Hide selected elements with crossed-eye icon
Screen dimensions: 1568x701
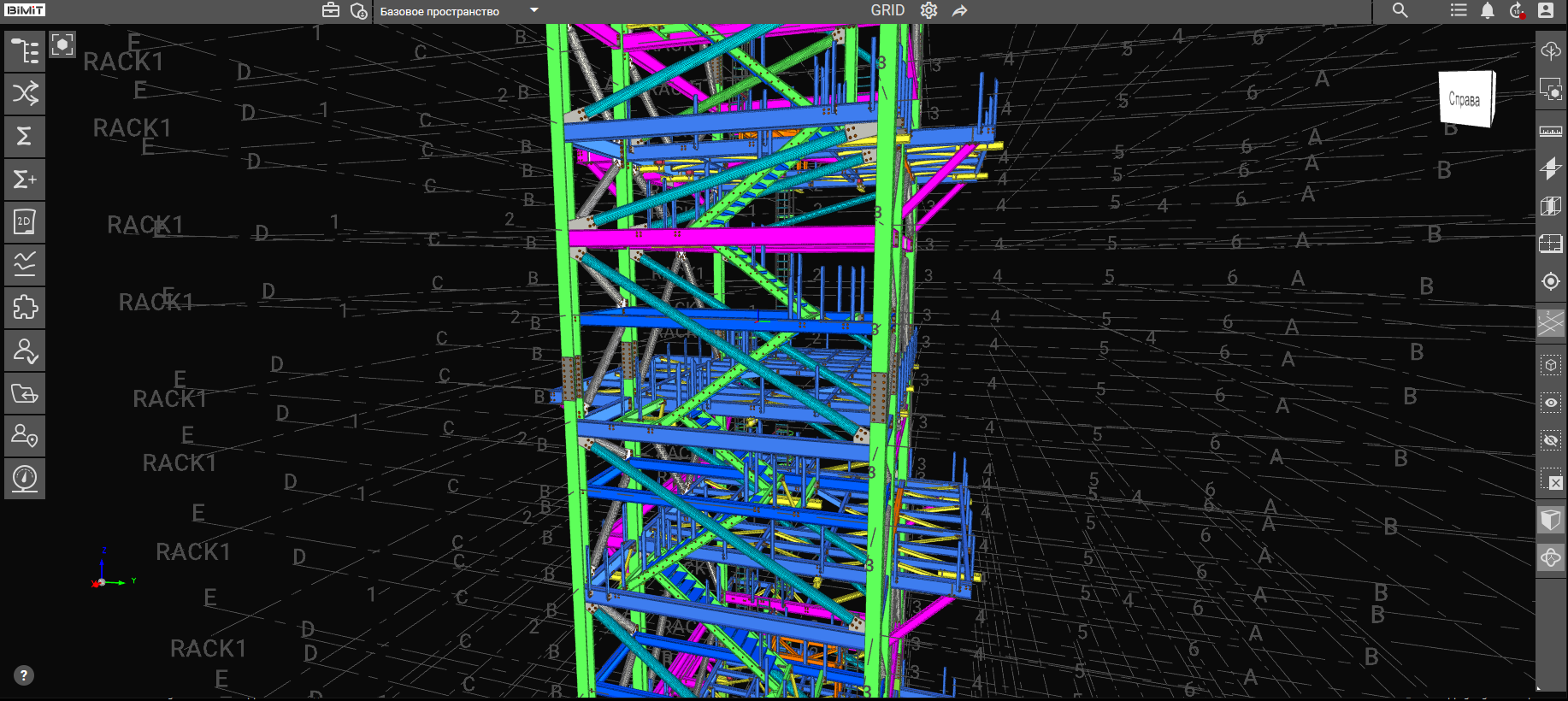pyautogui.click(x=1550, y=440)
